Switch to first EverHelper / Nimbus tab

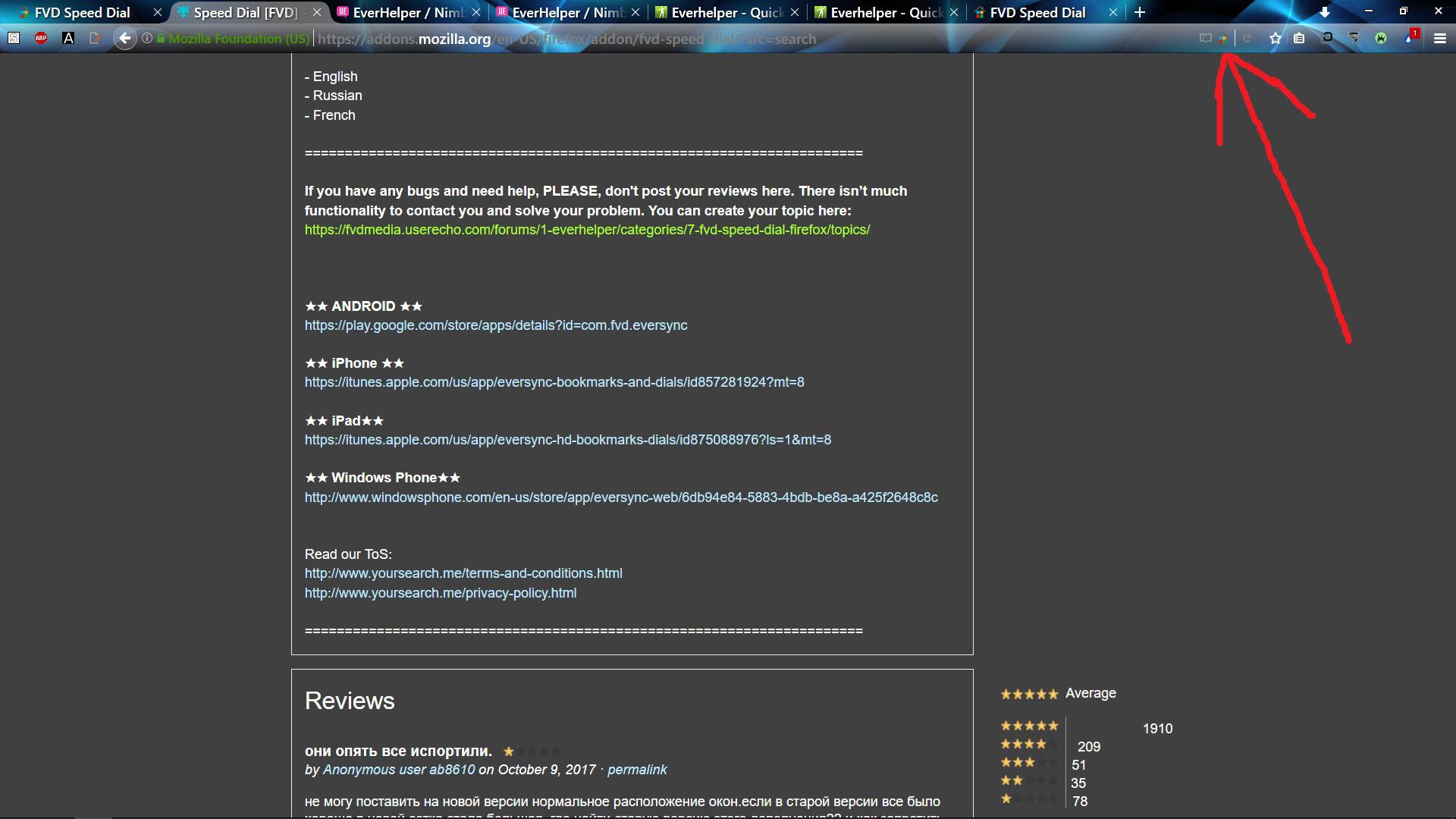click(x=408, y=12)
